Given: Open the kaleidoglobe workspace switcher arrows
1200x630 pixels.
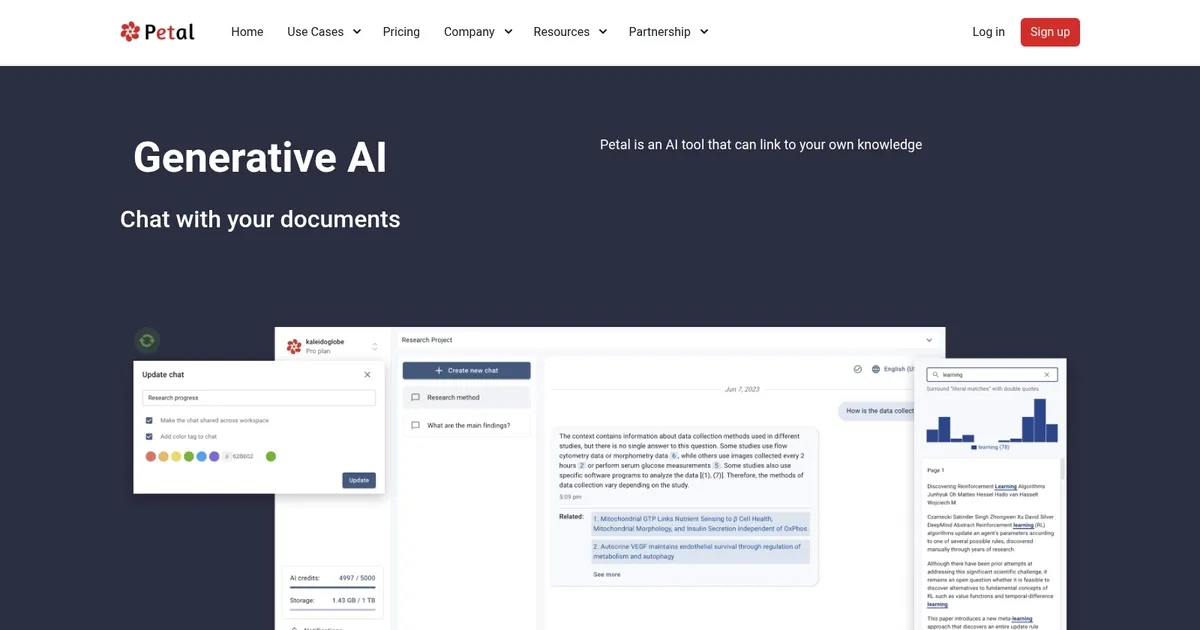Looking at the screenshot, I should coord(375,347).
